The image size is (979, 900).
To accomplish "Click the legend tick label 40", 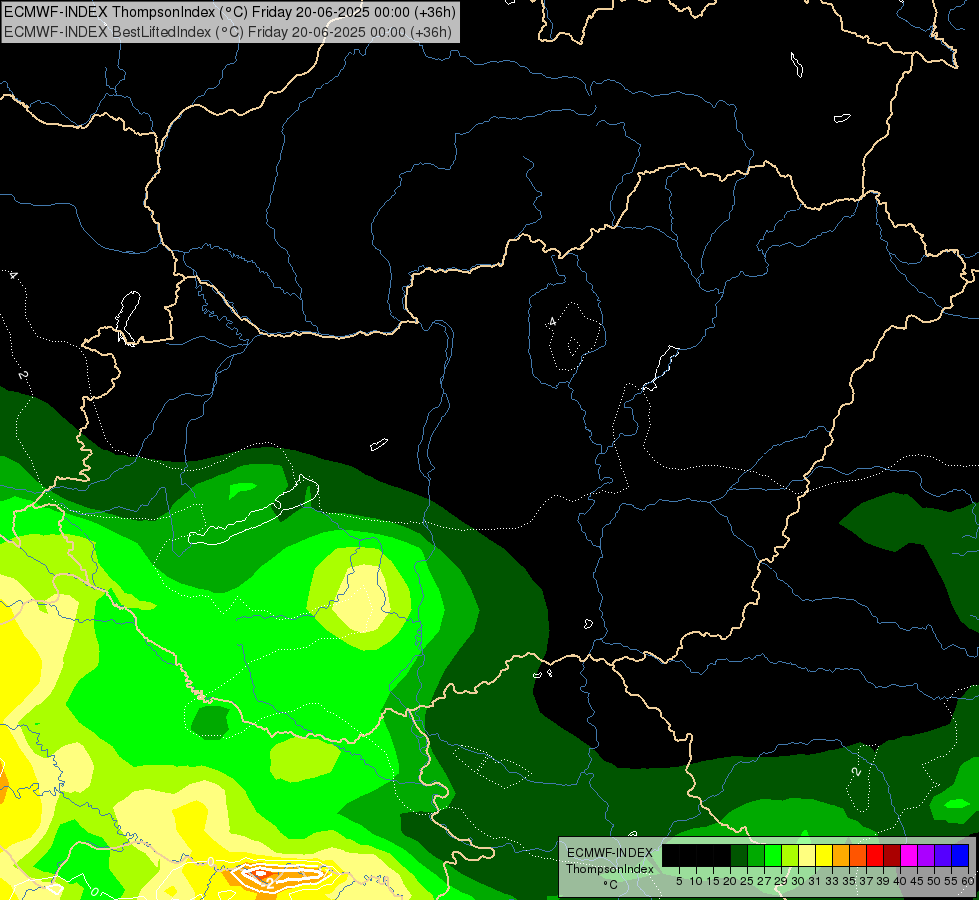I will pyautogui.click(x=900, y=881).
